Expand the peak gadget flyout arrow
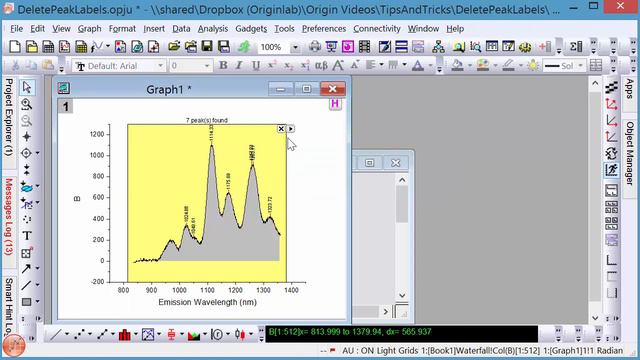Image resolution: width=640 pixels, height=360 pixels. 291,129
